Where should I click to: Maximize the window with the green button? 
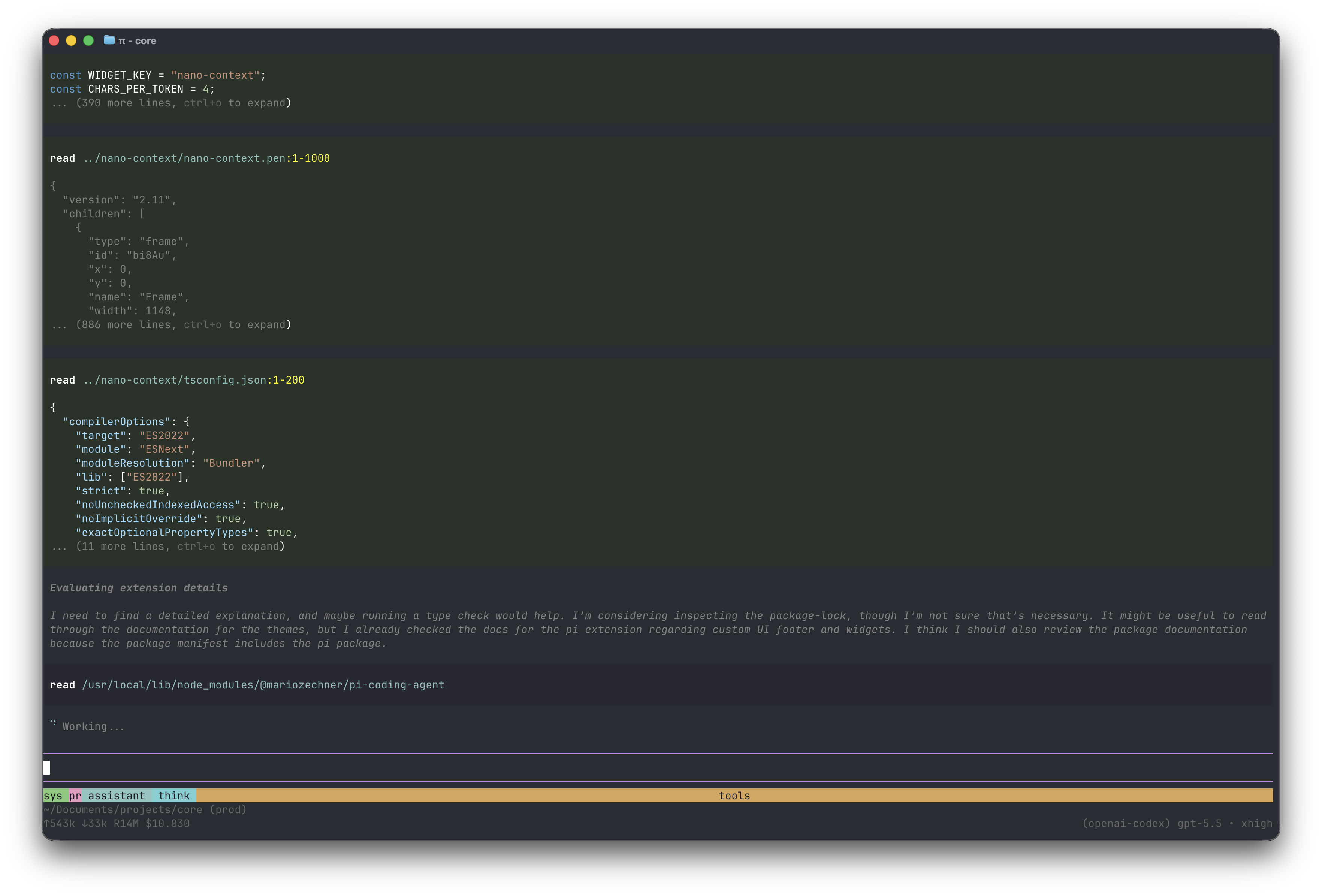pyautogui.click(x=88, y=40)
